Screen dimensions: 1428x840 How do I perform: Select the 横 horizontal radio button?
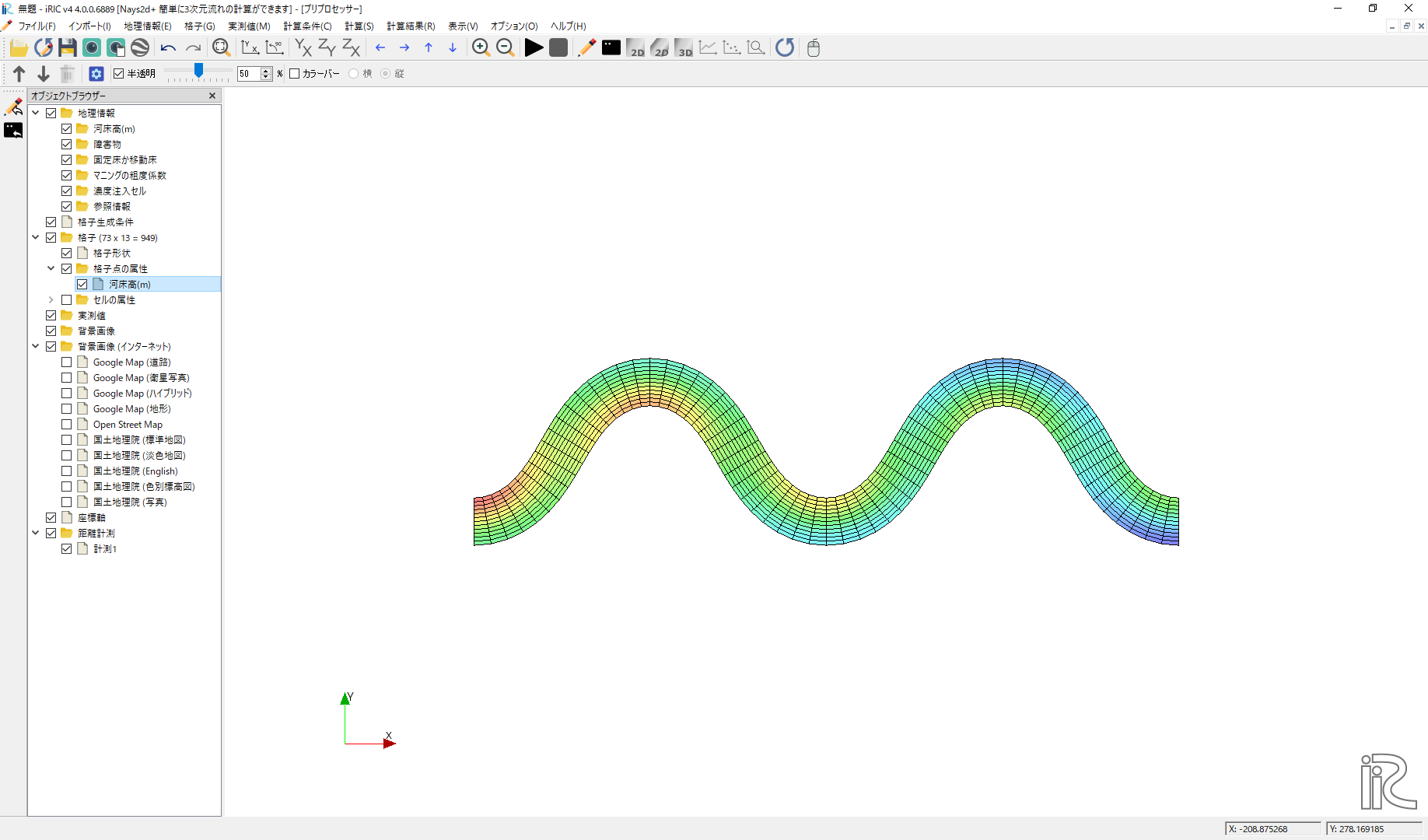(x=354, y=74)
